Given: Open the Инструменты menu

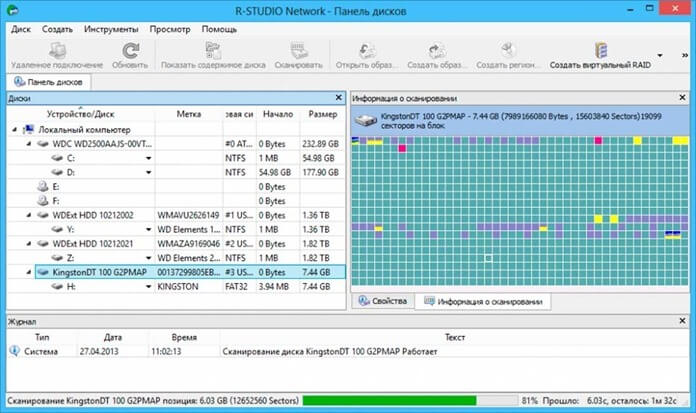Looking at the screenshot, I should 111,29.
